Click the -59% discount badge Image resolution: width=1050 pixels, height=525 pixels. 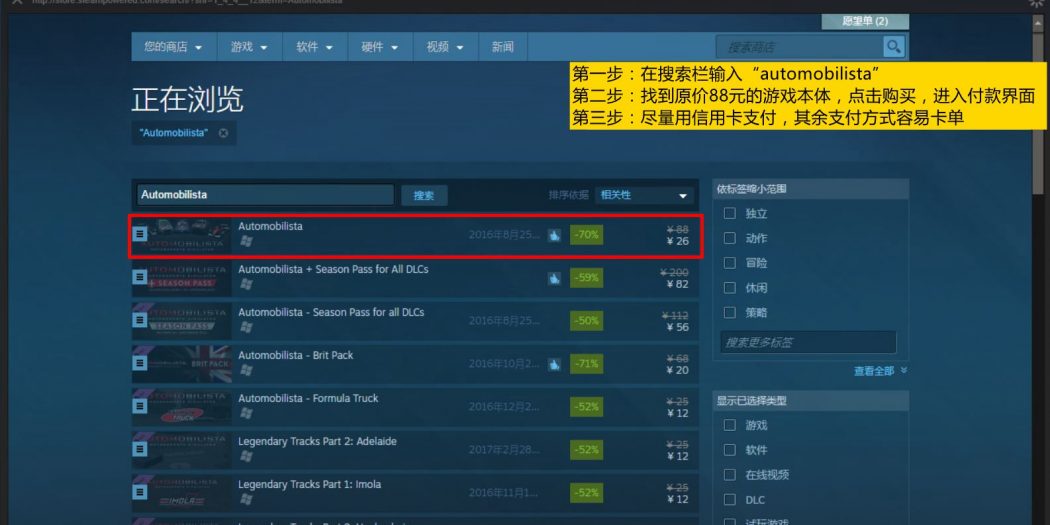587,278
